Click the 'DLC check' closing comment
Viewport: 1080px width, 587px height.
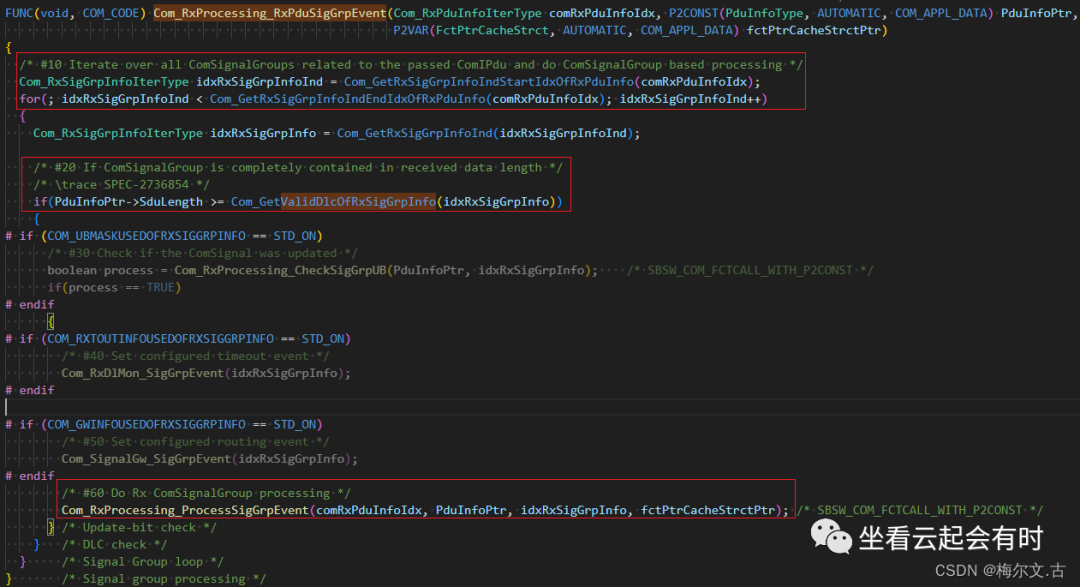point(114,545)
